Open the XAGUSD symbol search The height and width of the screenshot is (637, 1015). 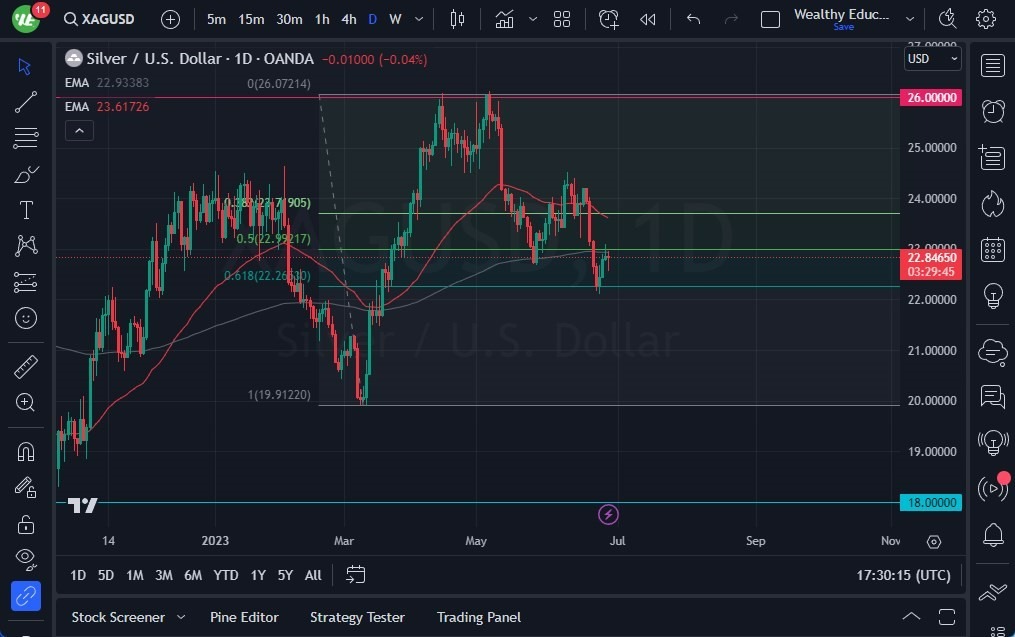[99, 19]
